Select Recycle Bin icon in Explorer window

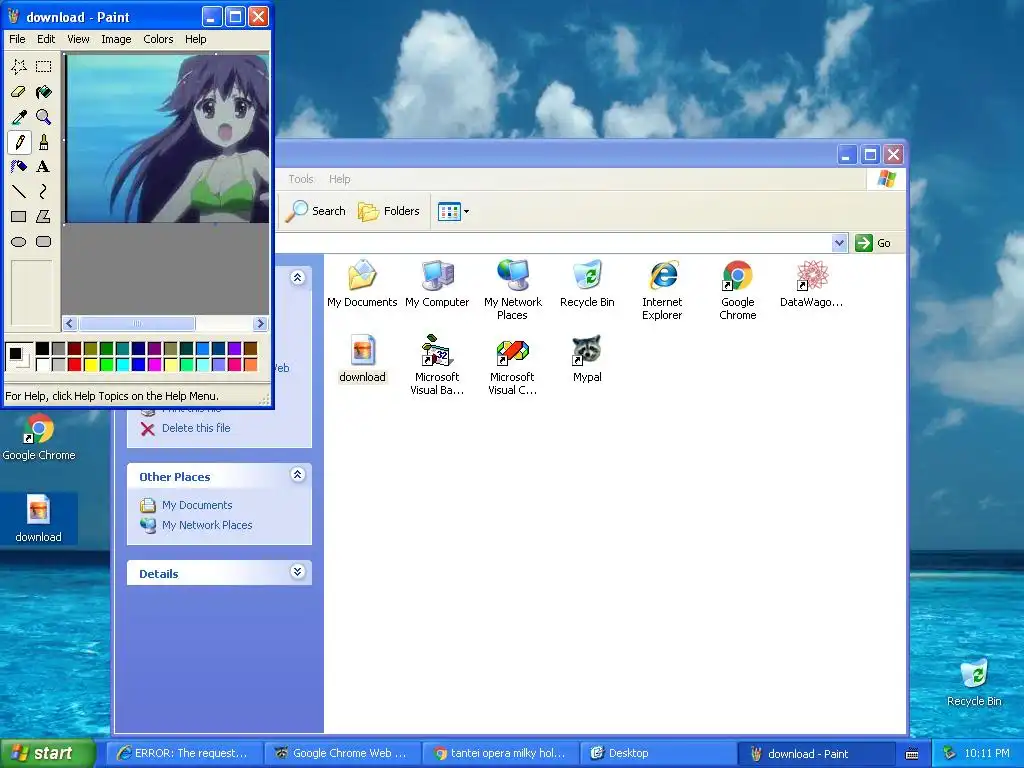click(587, 283)
